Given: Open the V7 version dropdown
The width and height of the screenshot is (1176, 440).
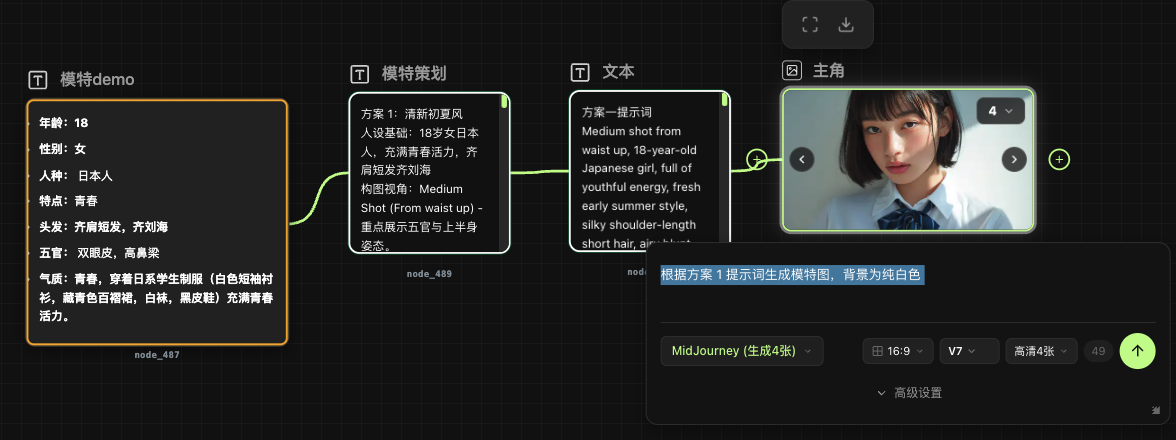Looking at the screenshot, I should (x=968, y=351).
